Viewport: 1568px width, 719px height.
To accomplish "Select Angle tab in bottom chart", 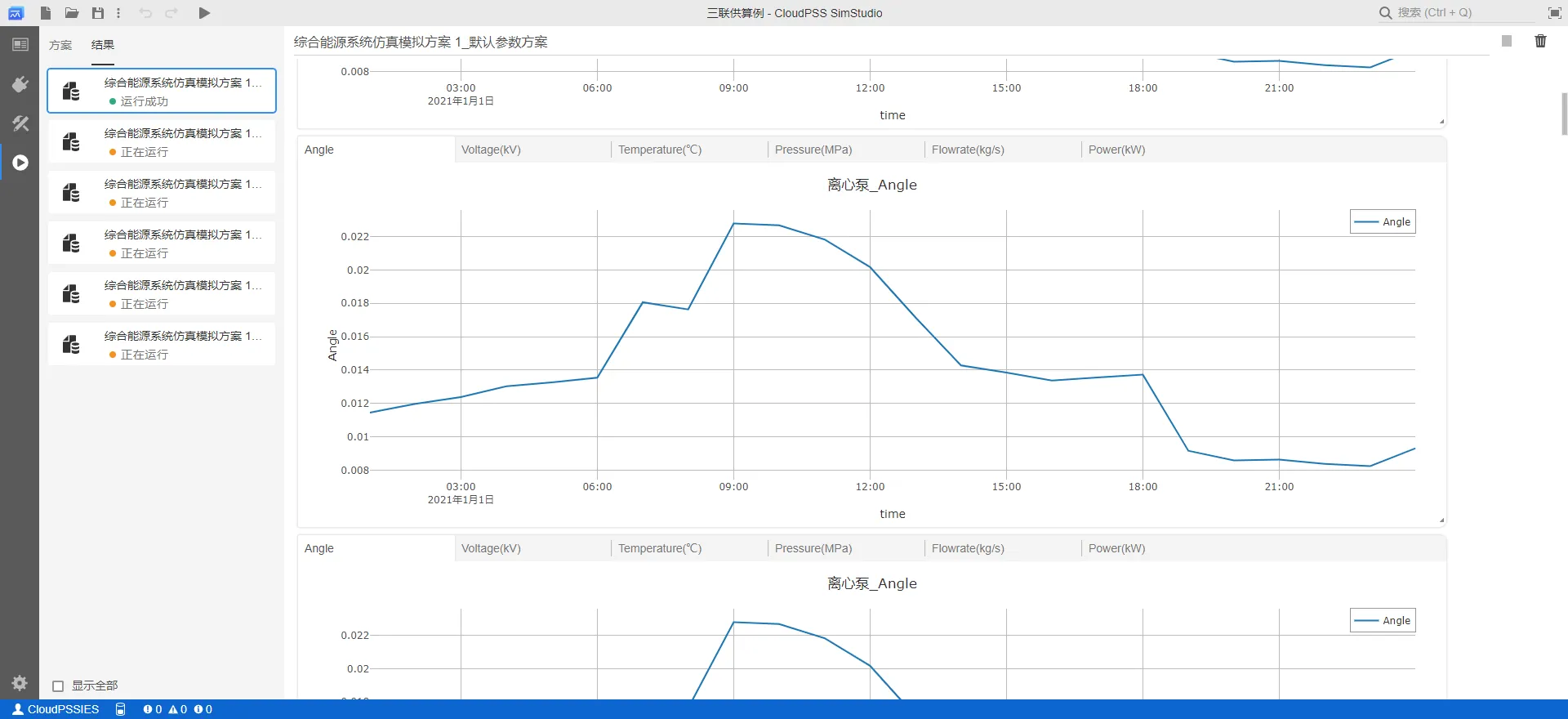I will point(376,548).
